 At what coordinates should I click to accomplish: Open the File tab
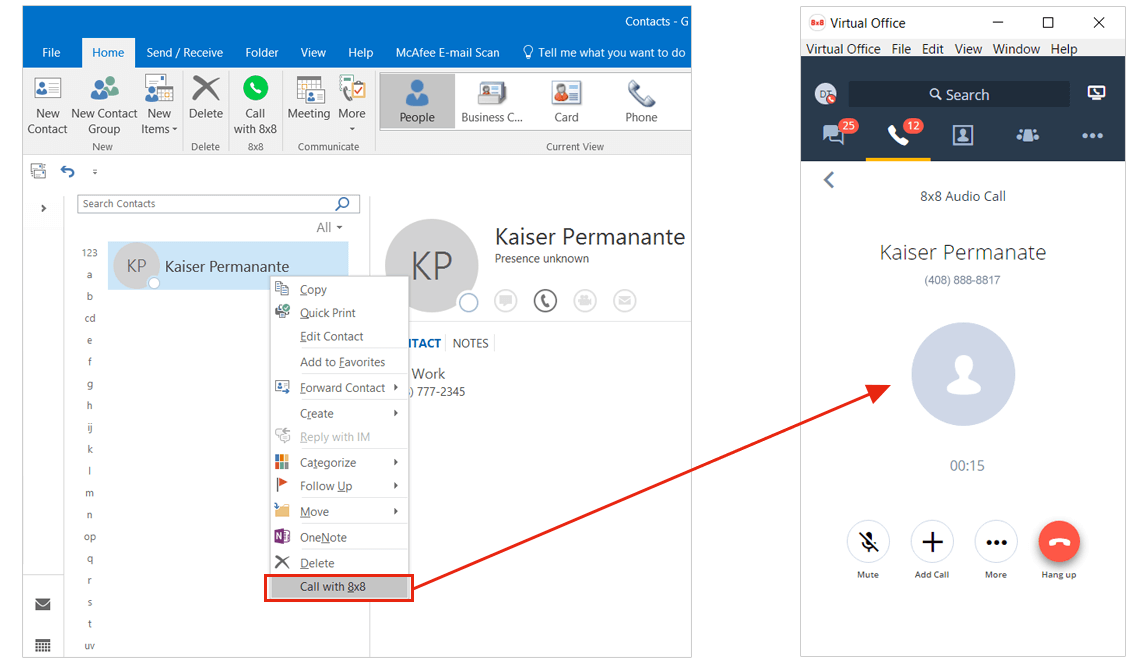point(51,53)
